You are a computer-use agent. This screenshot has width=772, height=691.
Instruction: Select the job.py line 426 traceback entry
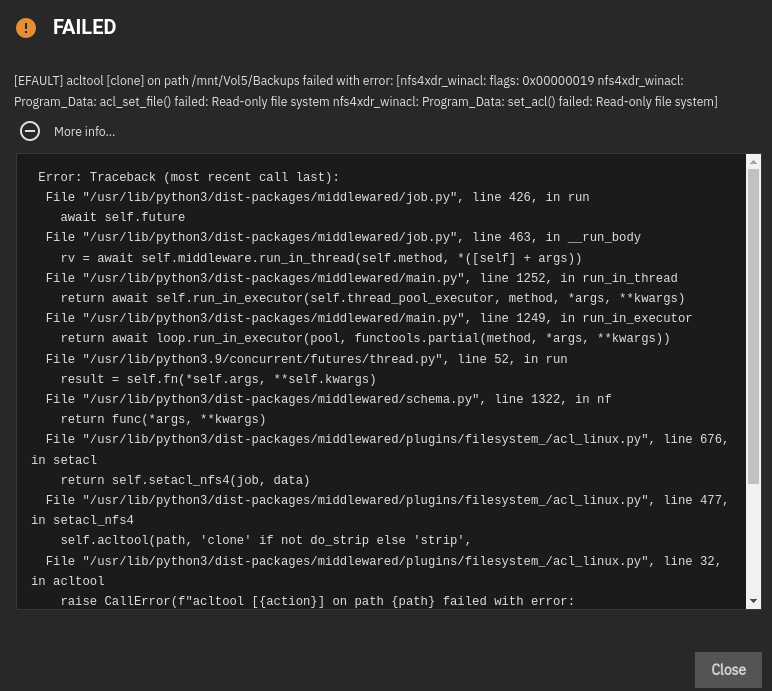pyautogui.click(x=318, y=197)
